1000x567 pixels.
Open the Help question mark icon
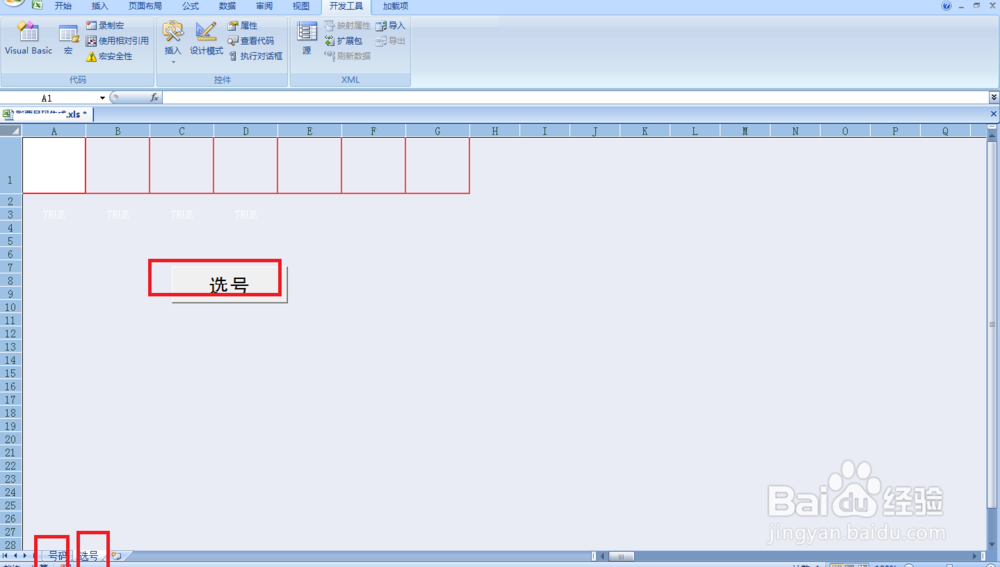click(x=946, y=6)
